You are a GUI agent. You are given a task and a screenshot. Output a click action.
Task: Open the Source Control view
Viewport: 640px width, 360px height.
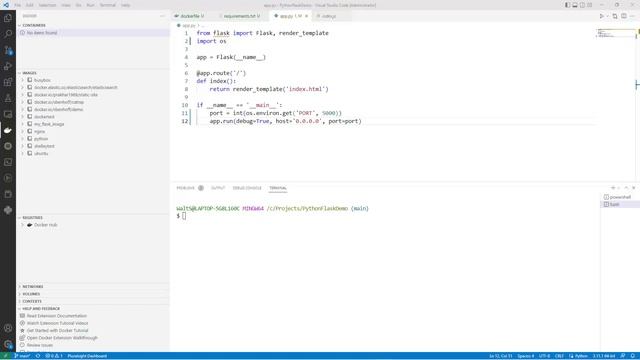[8, 50]
